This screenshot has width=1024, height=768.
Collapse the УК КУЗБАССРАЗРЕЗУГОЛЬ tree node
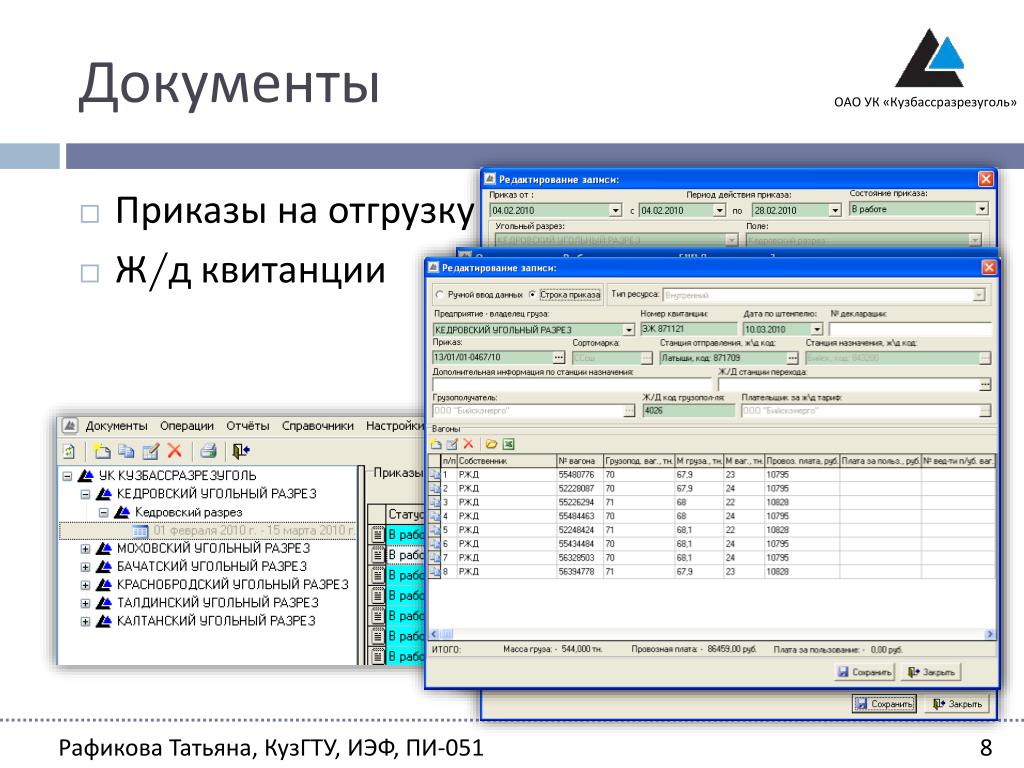point(67,476)
